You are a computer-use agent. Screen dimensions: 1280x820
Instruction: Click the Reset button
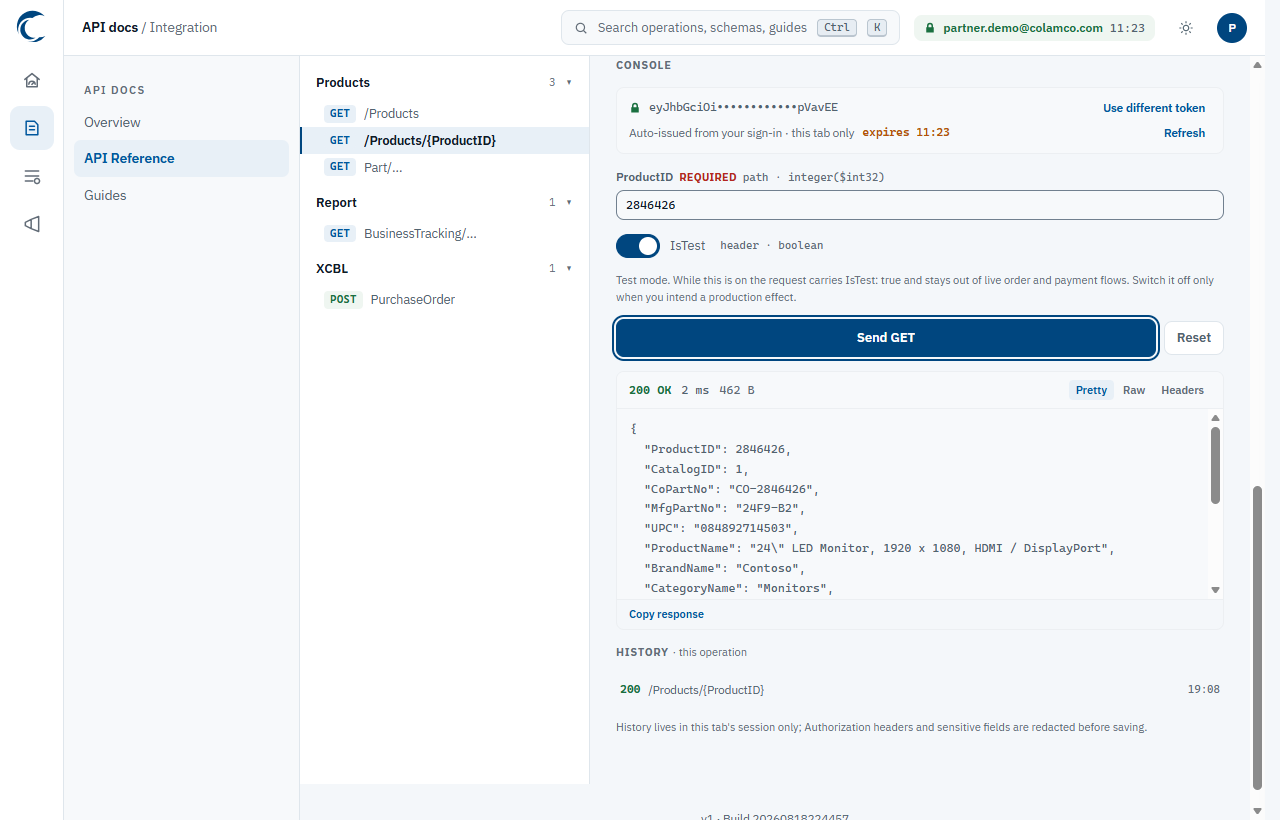[1193, 338]
